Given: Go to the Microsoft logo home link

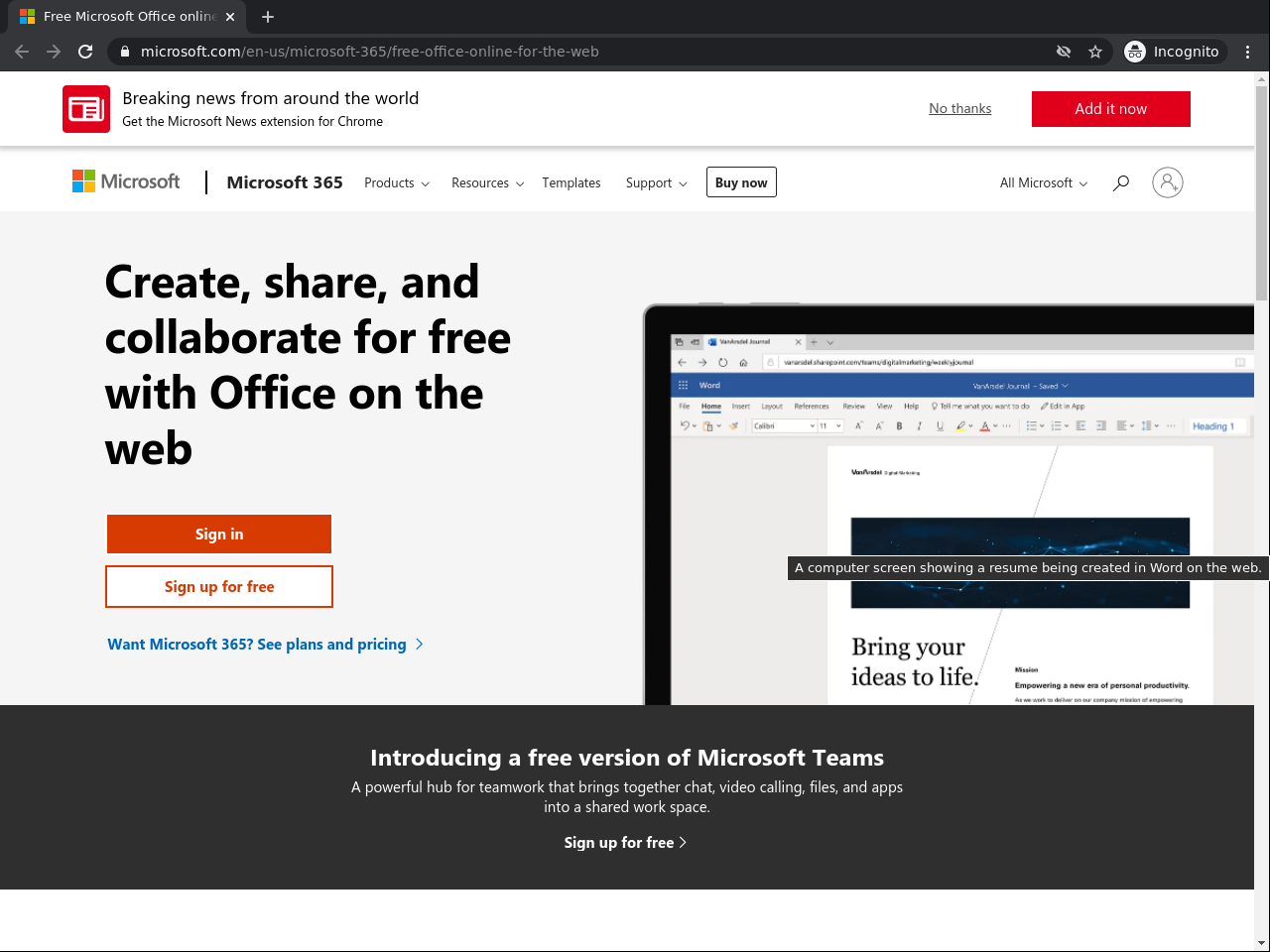Looking at the screenshot, I should click(126, 181).
